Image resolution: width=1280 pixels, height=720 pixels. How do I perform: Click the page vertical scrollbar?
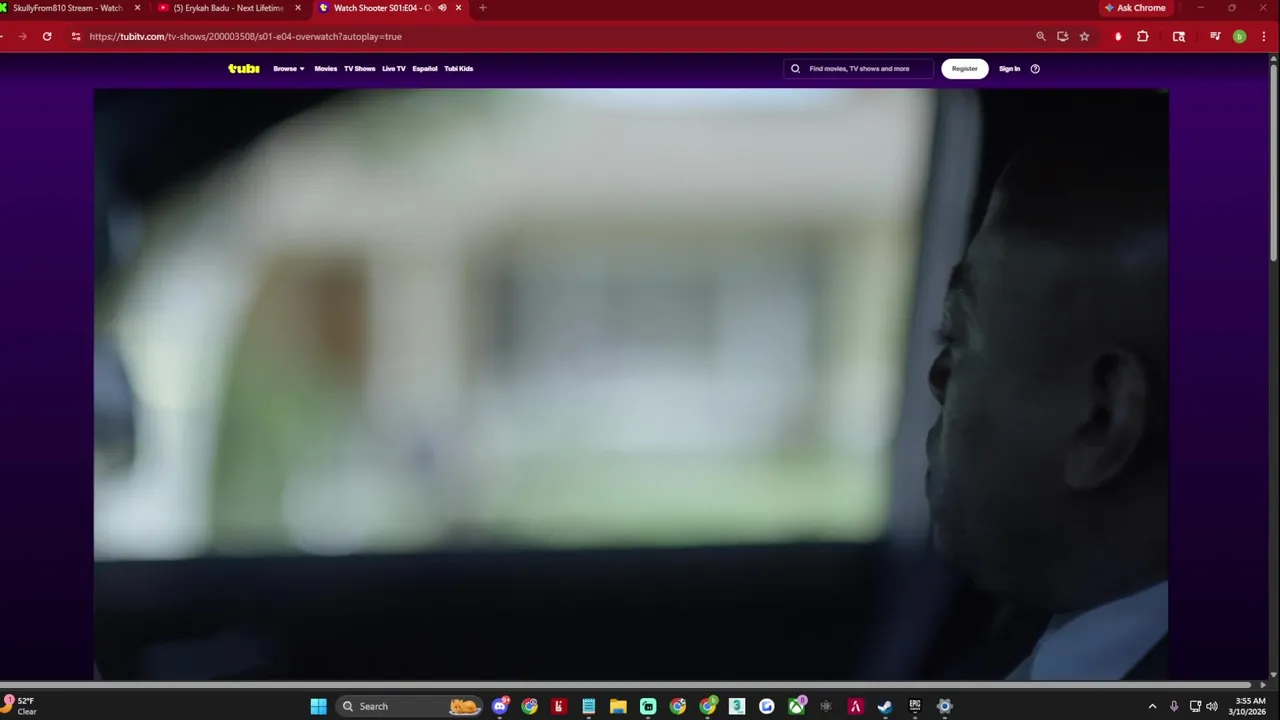click(1273, 160)
